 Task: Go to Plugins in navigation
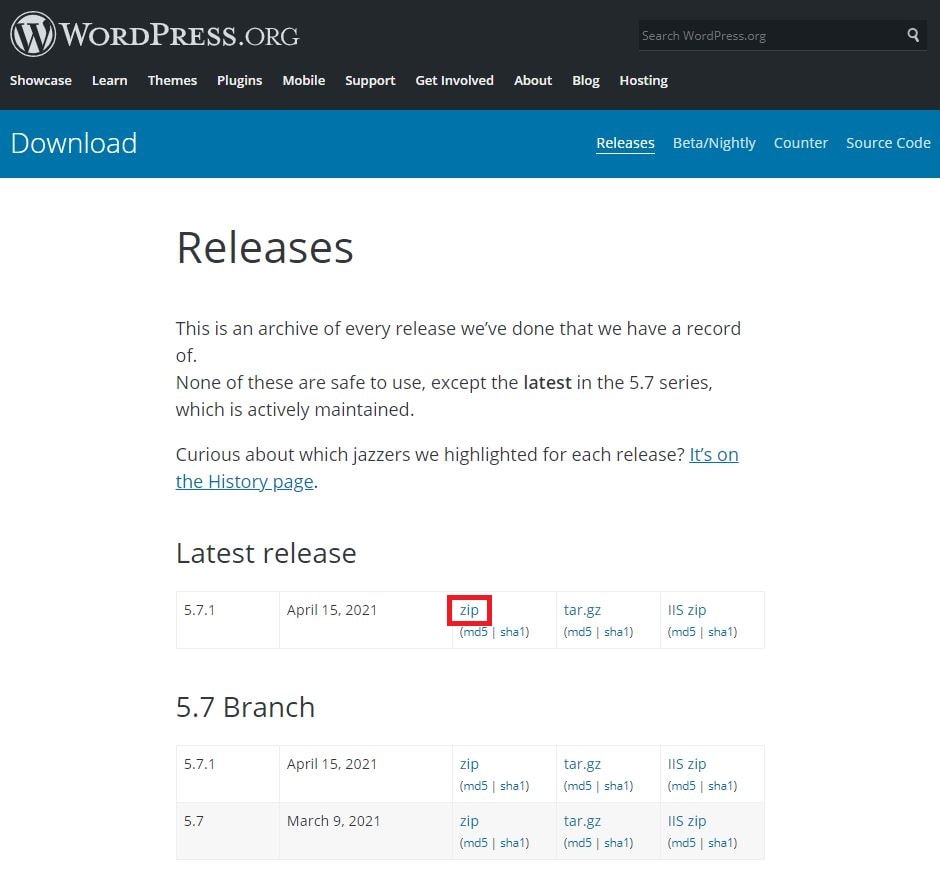tap(240, 80)
